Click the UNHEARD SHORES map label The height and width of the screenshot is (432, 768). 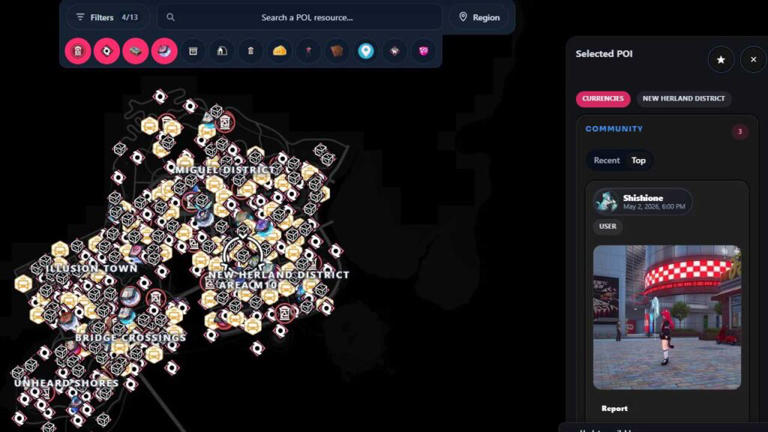67,383
